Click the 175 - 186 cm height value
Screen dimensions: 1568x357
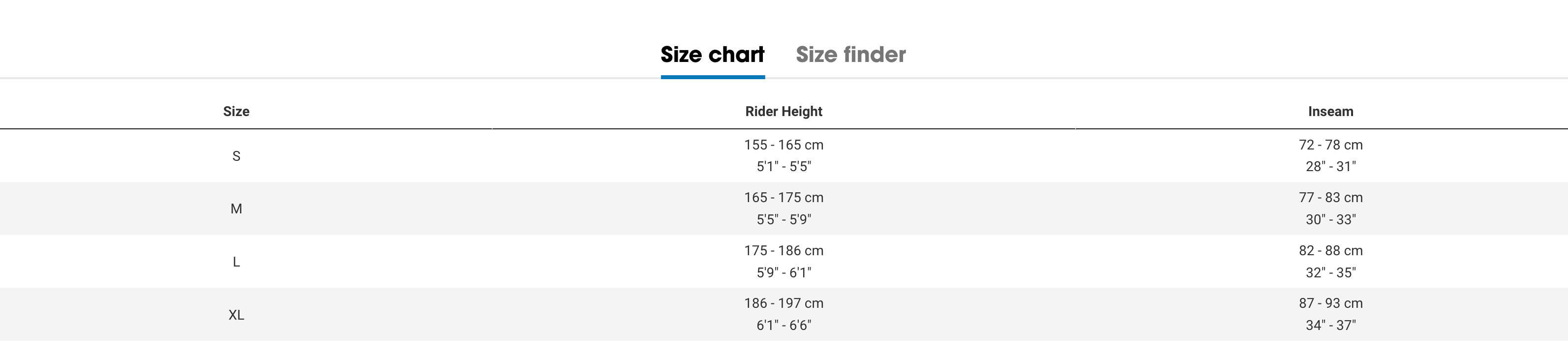coord(784,251)
